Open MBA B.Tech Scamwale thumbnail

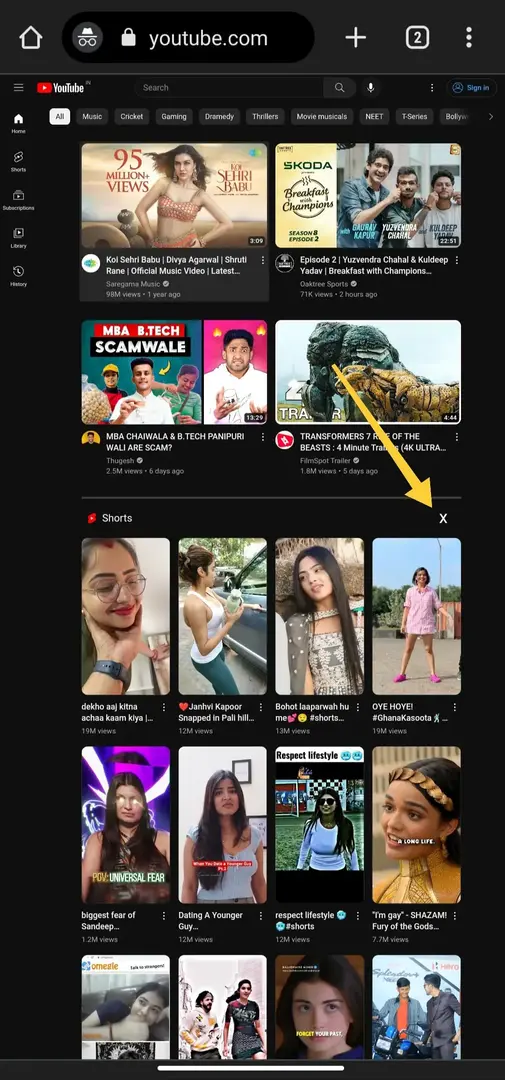tap(174, 372)
